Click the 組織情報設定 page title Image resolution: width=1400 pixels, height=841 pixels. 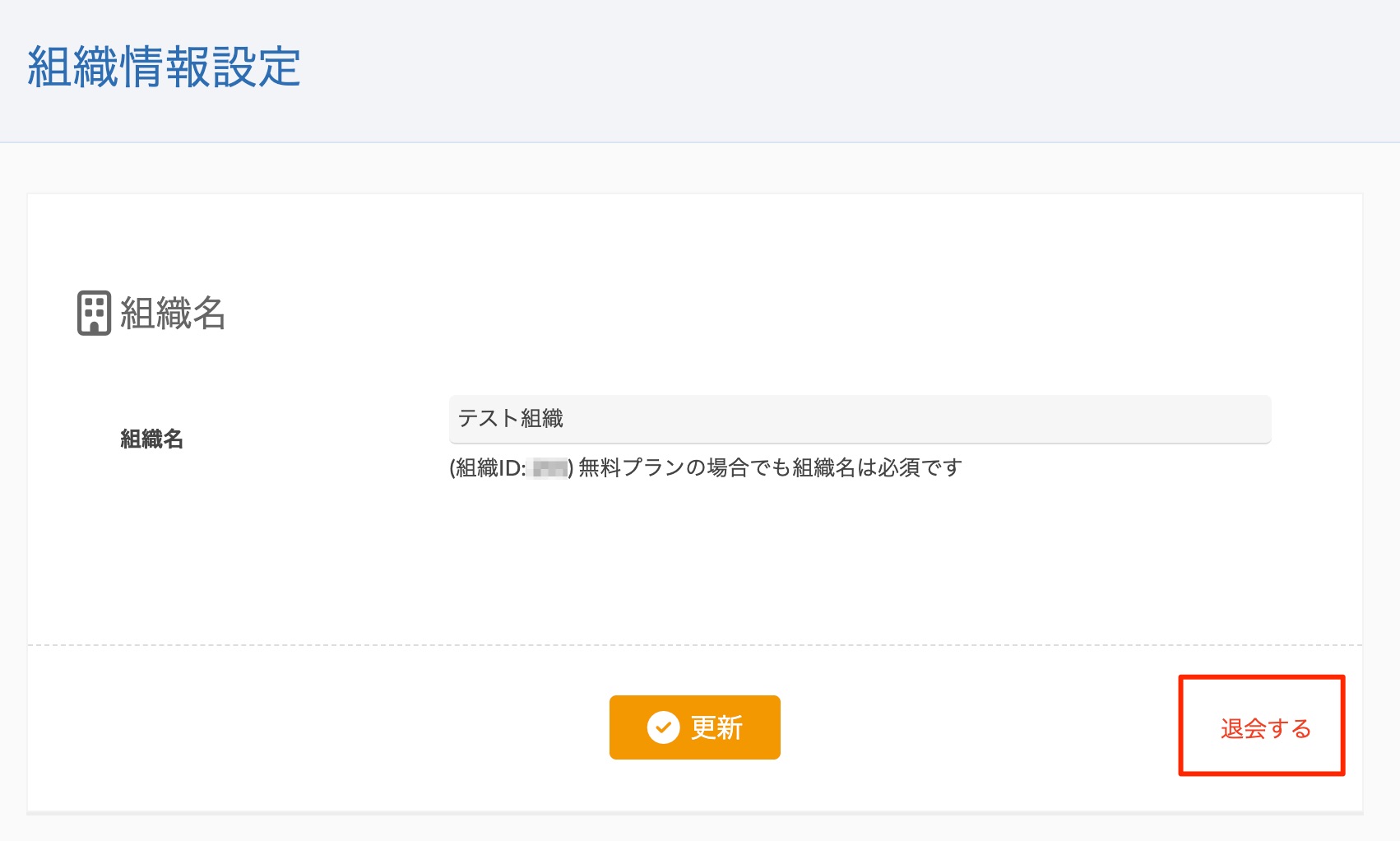point(165,67)
